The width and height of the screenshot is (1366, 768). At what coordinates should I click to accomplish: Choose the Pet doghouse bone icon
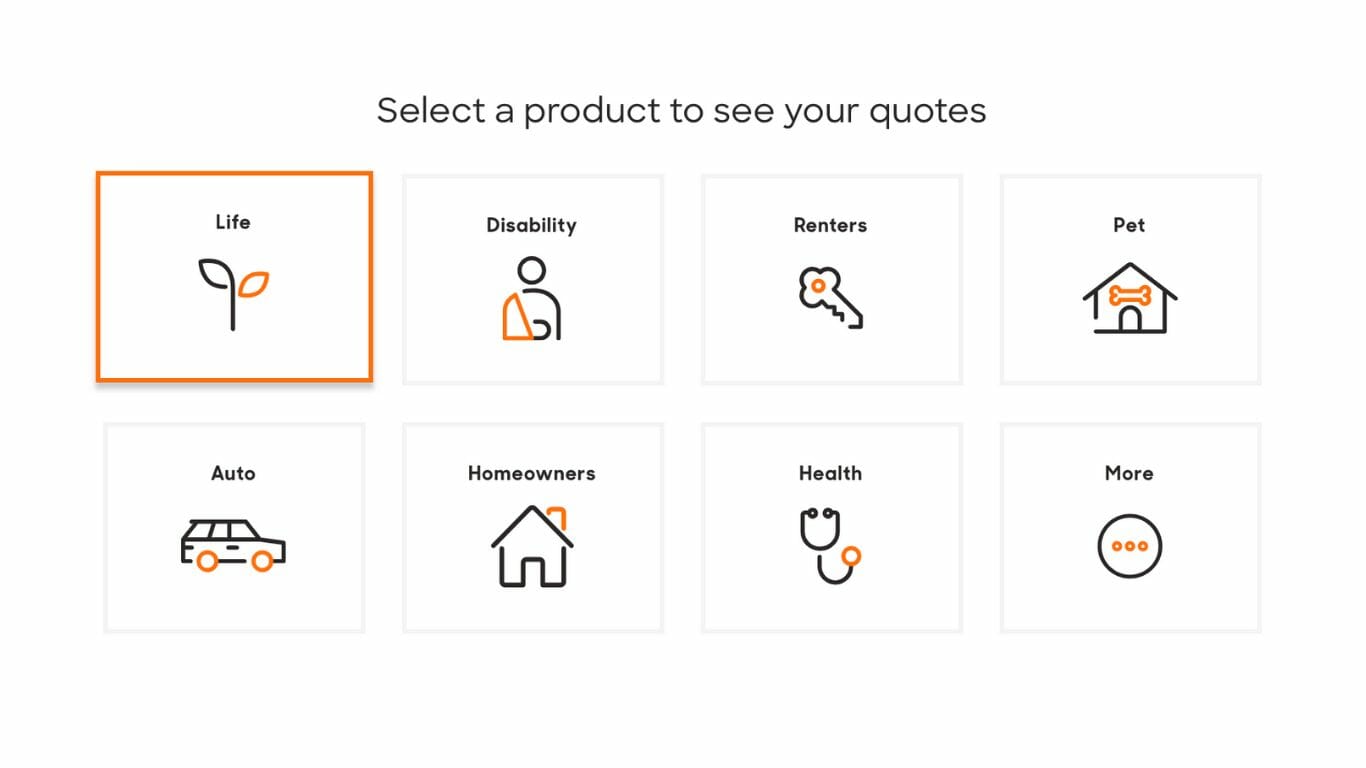pyautogui.click(x=1130, y=298)
